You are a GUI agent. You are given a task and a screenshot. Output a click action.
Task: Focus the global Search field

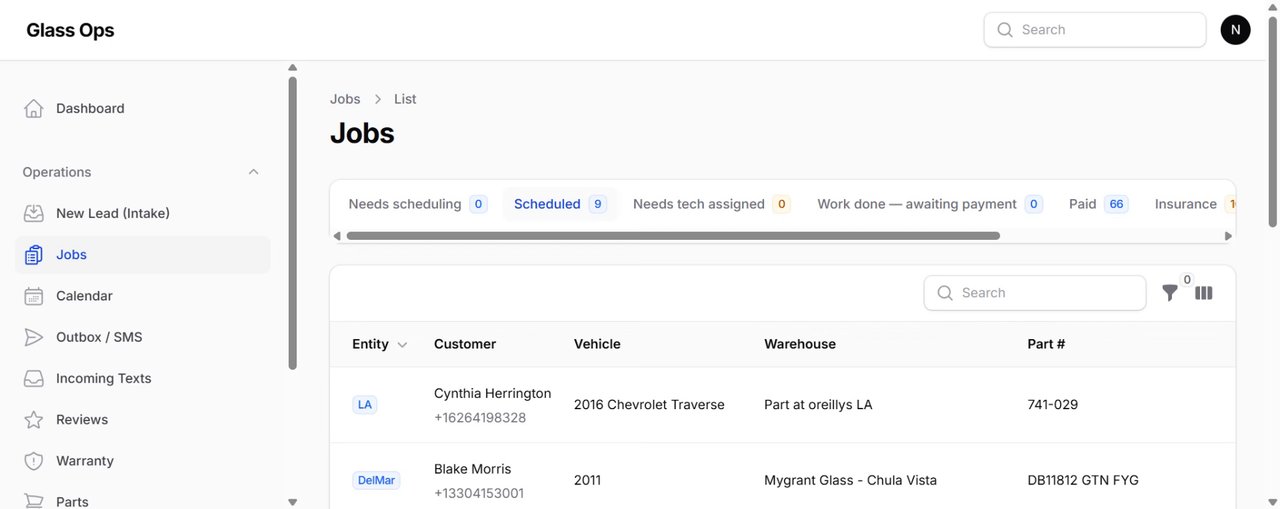tap(1095, 30)
